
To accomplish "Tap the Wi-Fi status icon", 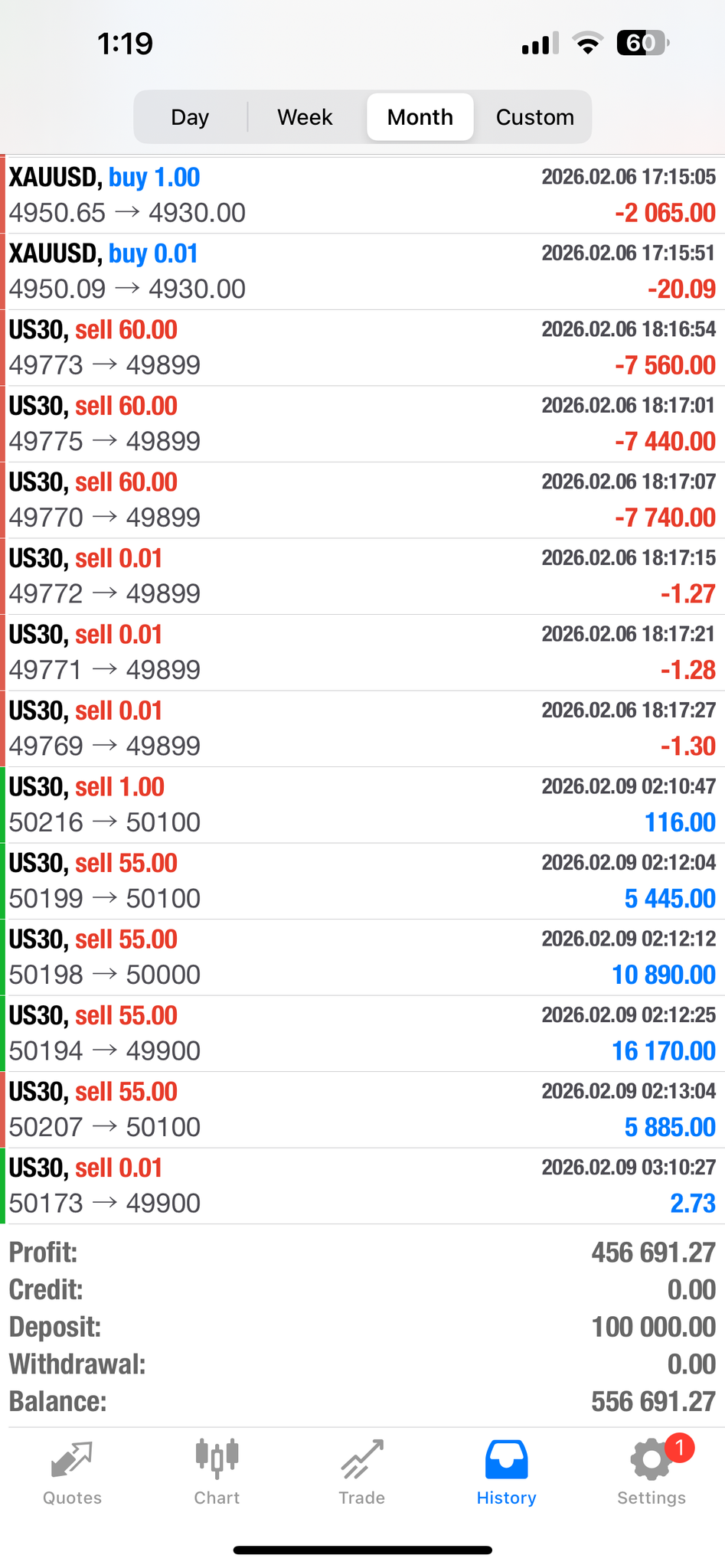I will (x=587, y=44).
